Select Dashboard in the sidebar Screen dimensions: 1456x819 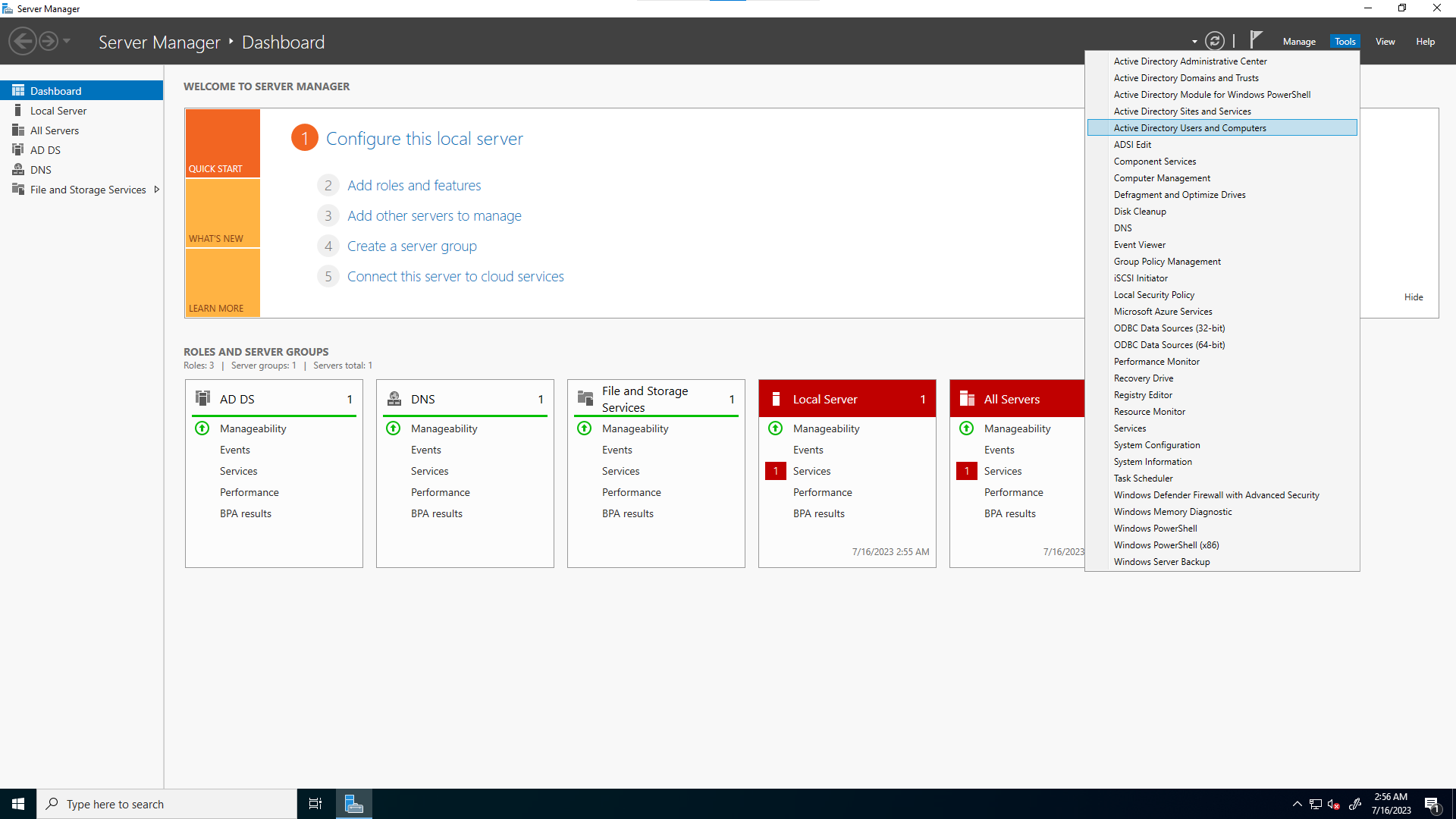click(x=82, y=90)
